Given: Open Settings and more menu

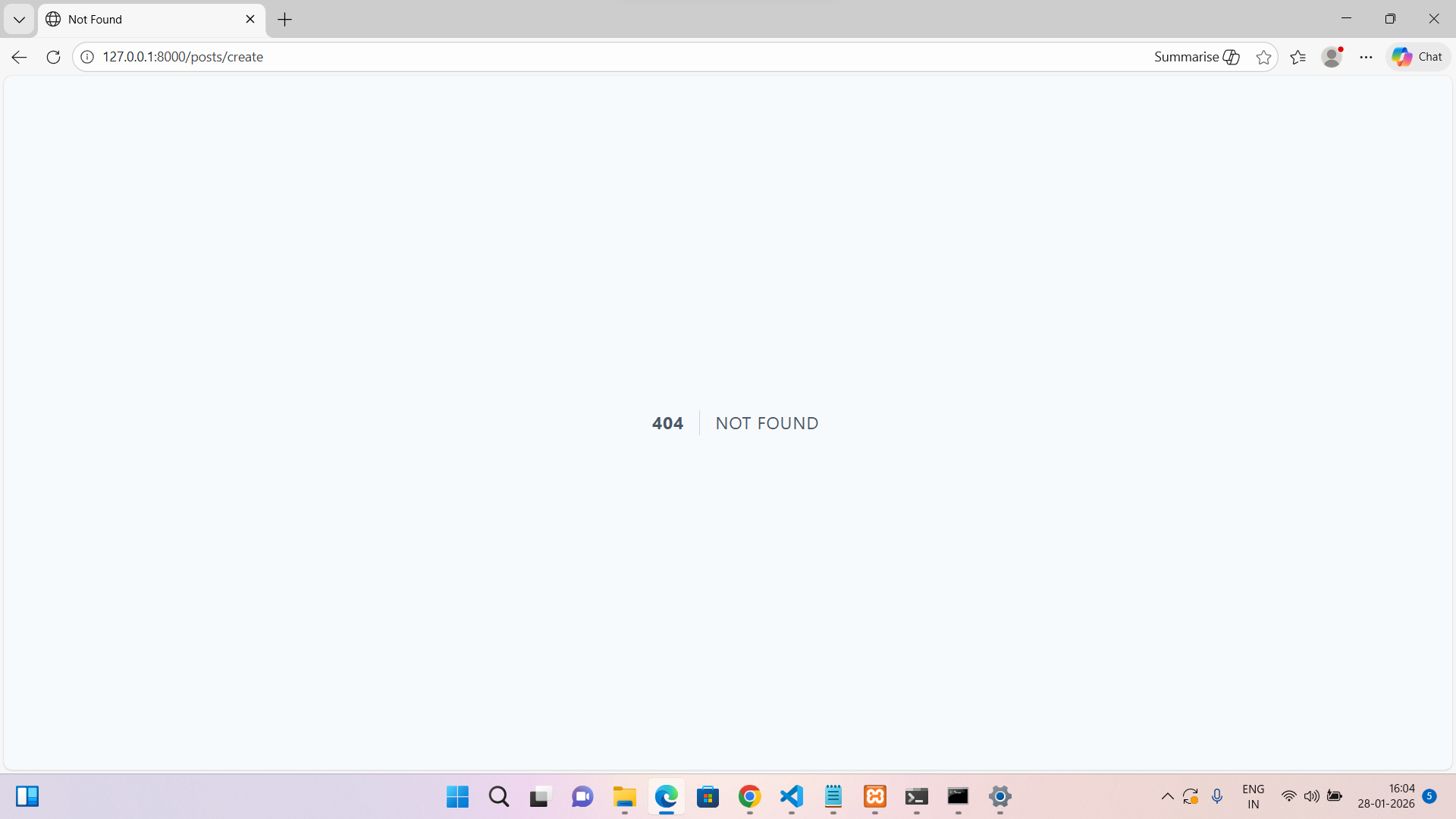Looking at the screenshot, I should click(1366, 57).
